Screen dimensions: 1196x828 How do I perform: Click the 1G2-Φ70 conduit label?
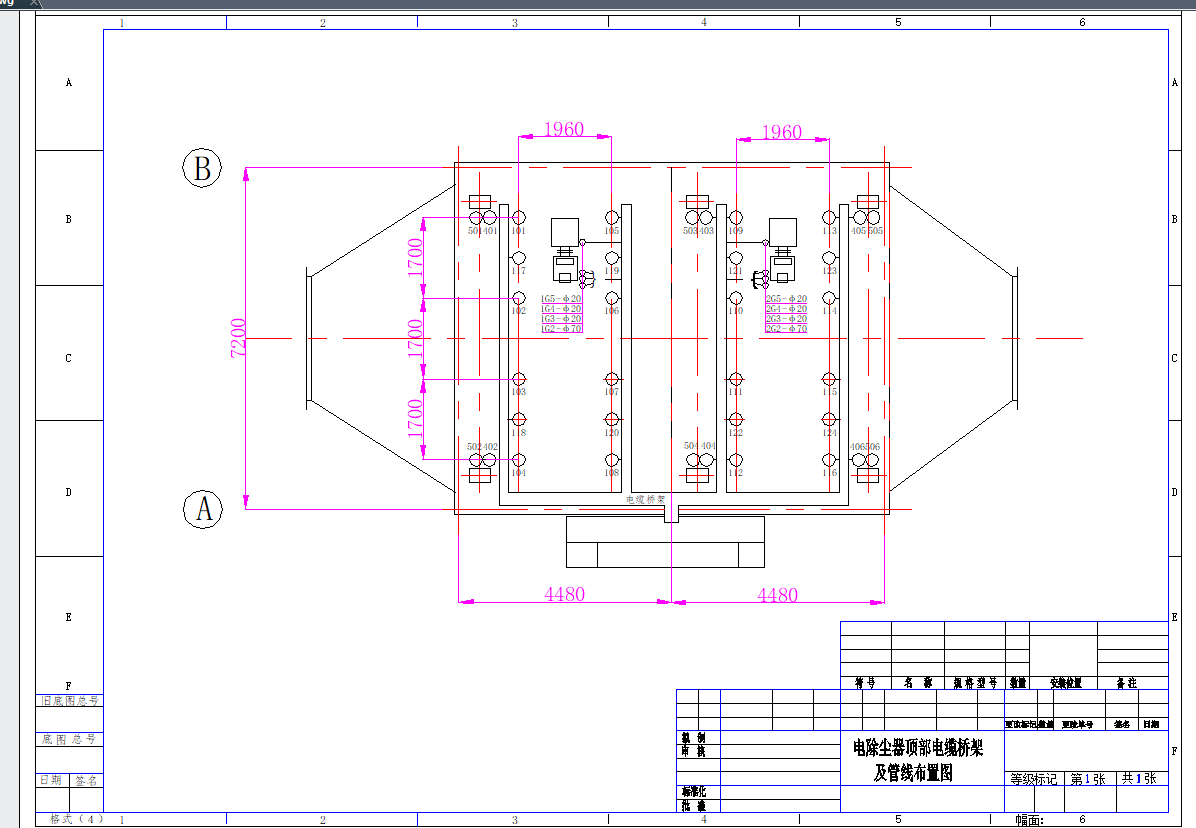tap(561, 329)
